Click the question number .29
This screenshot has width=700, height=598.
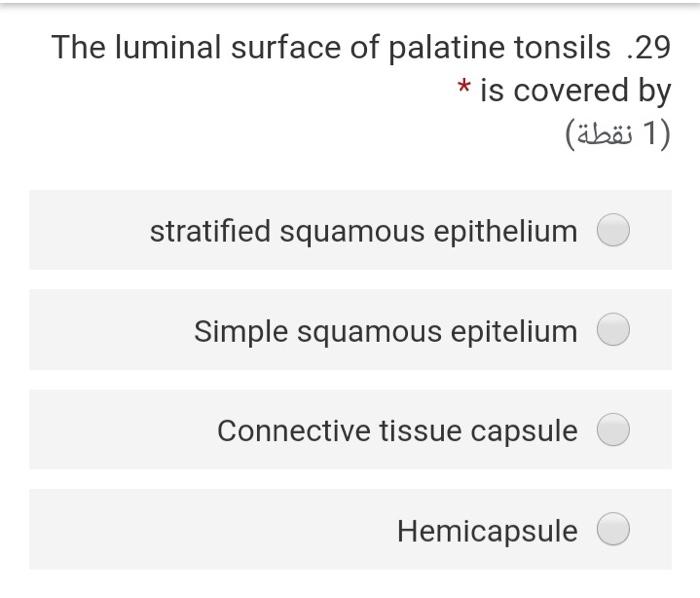(x=646, y=47)
